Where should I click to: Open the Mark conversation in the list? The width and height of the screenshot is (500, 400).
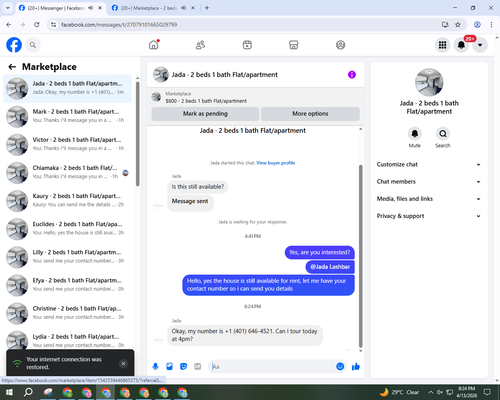tap(67, 117)
